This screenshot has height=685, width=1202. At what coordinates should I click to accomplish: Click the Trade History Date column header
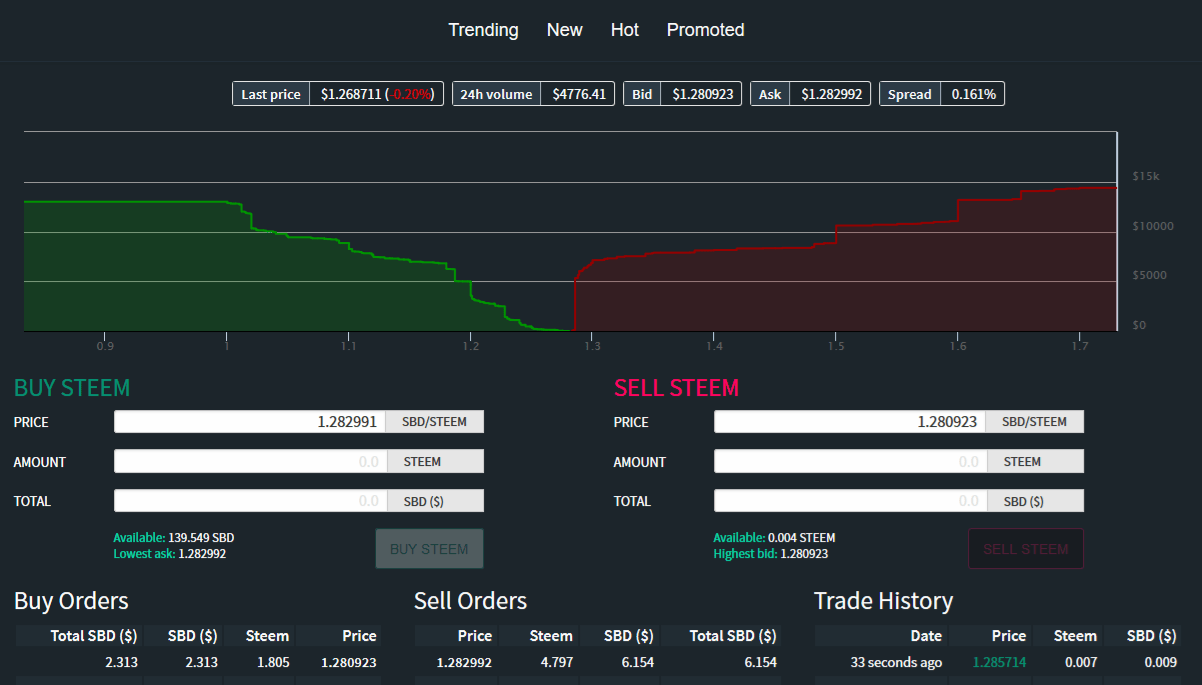coord(926,636)
